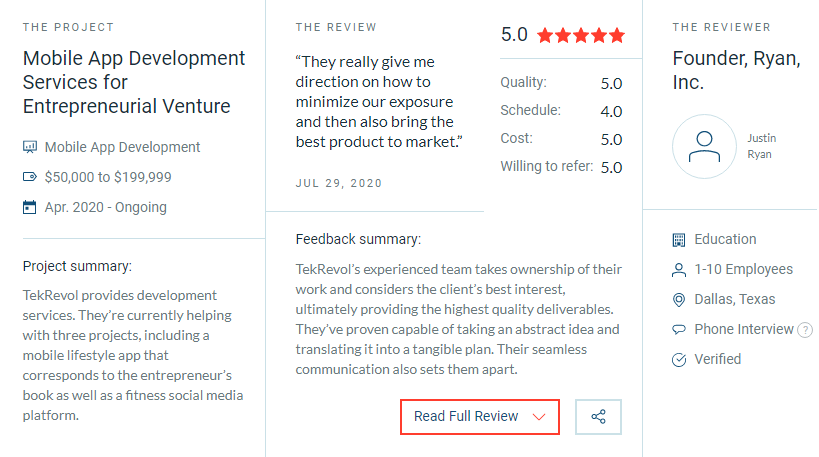Click the Willing to refer score
The width and height of the screenshot is (819, 457).
(x=611, y=168)
